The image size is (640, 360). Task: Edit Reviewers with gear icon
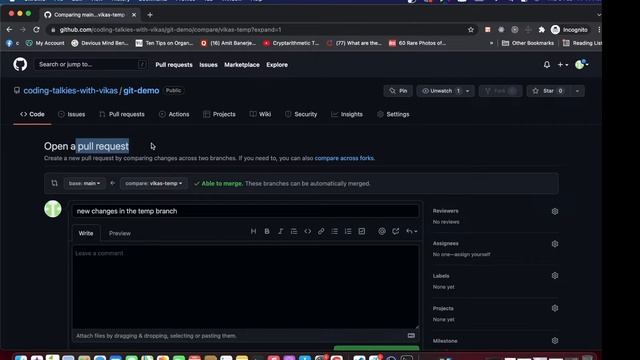click(555, 211)
